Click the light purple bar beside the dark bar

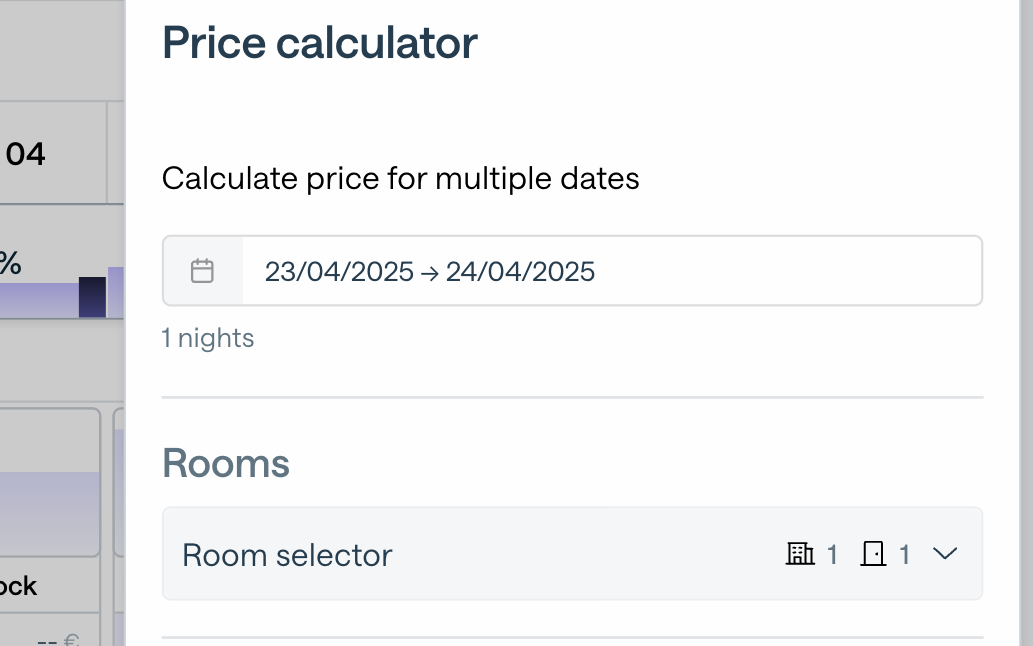(116, 292)
